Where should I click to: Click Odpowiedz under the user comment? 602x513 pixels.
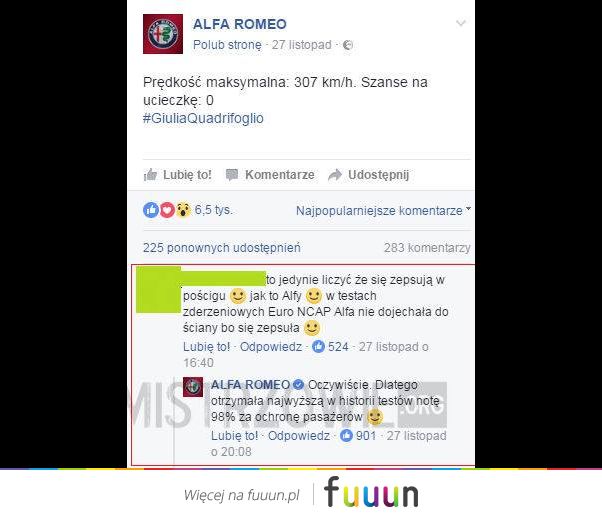[271, 347]
